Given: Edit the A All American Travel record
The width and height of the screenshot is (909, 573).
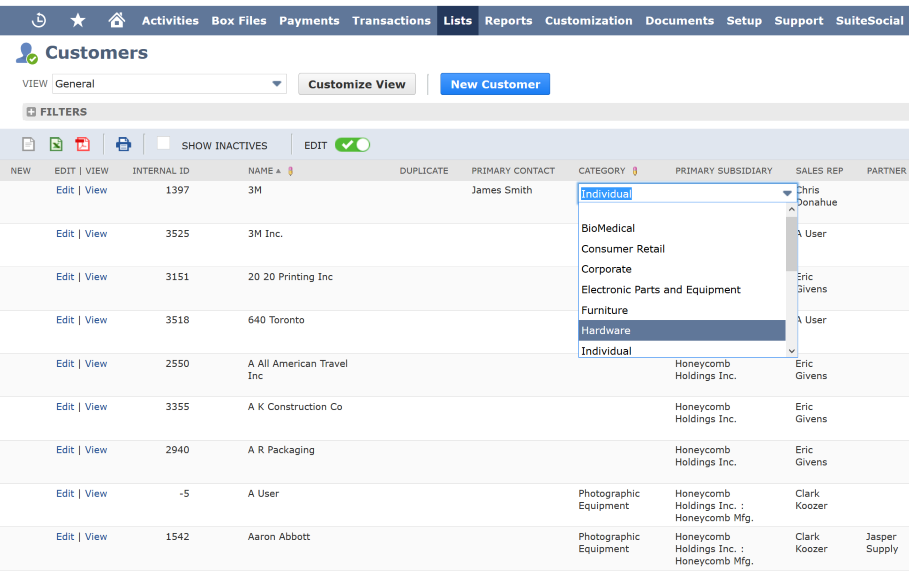Looking at the screenshot, I should click(x=65, y=364).
